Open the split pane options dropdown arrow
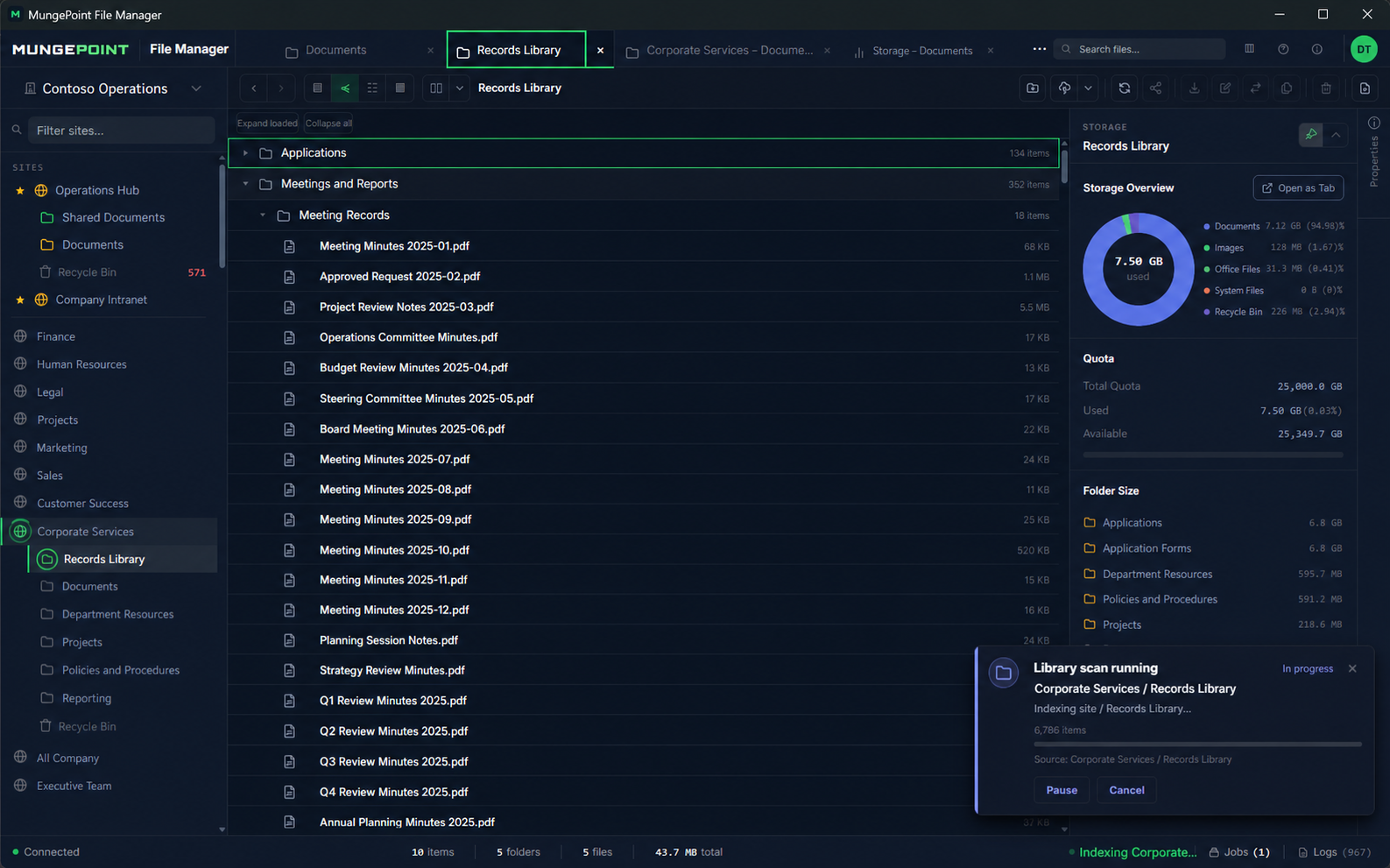1390x868 pixels. click(x=459, y=88)
